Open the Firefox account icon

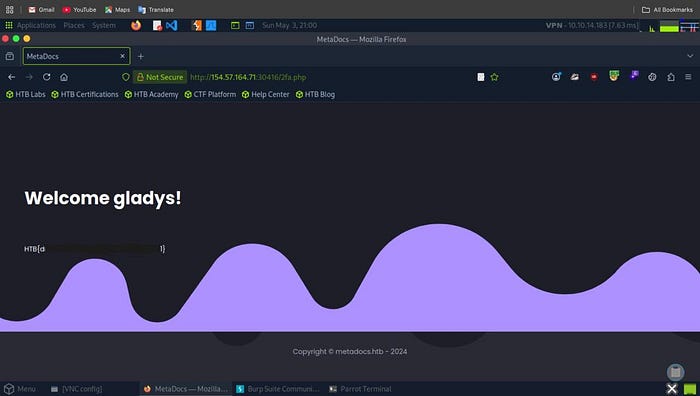pyautogui.click(x=556, y=77)
